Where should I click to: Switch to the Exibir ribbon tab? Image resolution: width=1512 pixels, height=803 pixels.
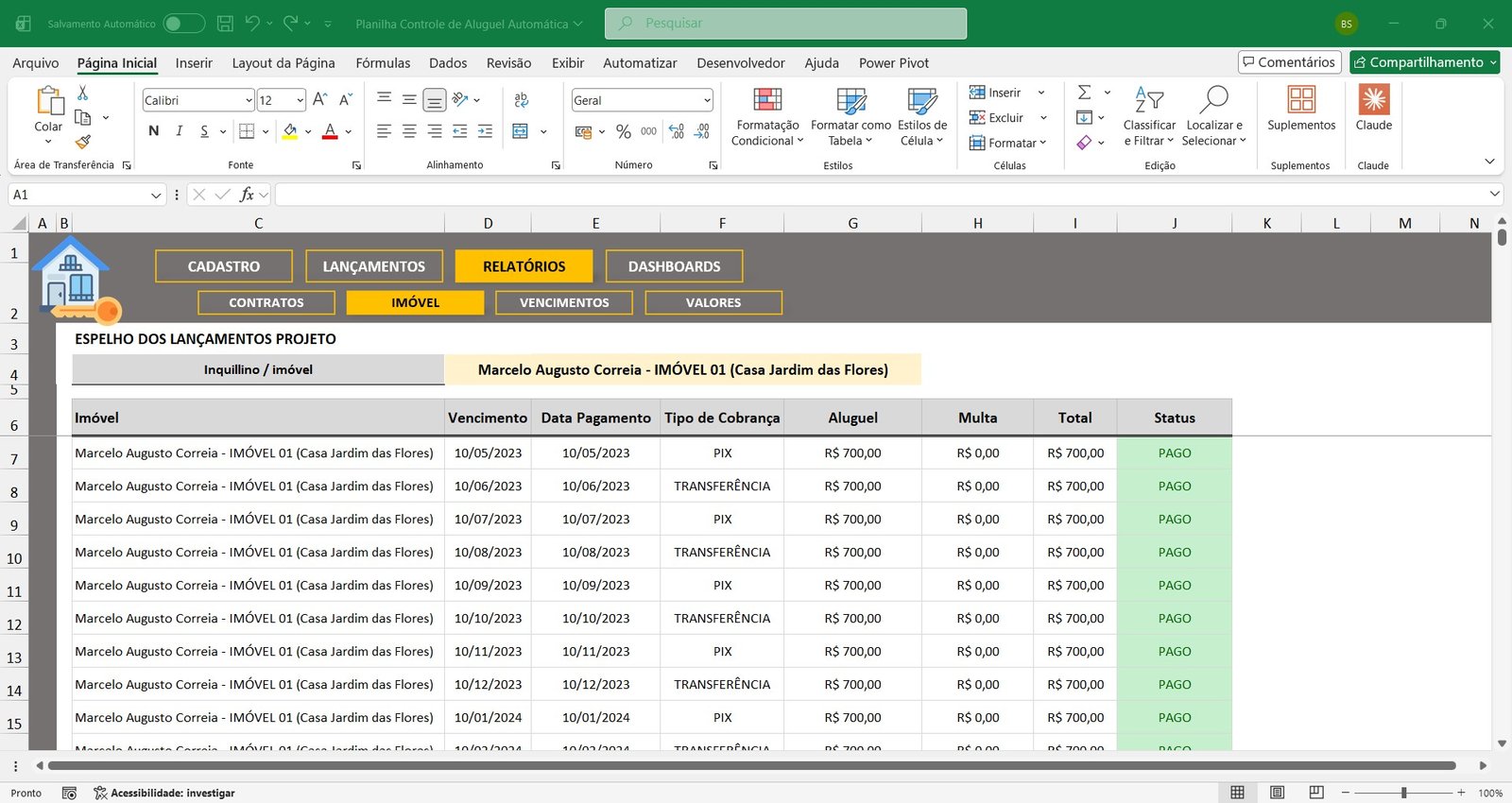[567, 62]
